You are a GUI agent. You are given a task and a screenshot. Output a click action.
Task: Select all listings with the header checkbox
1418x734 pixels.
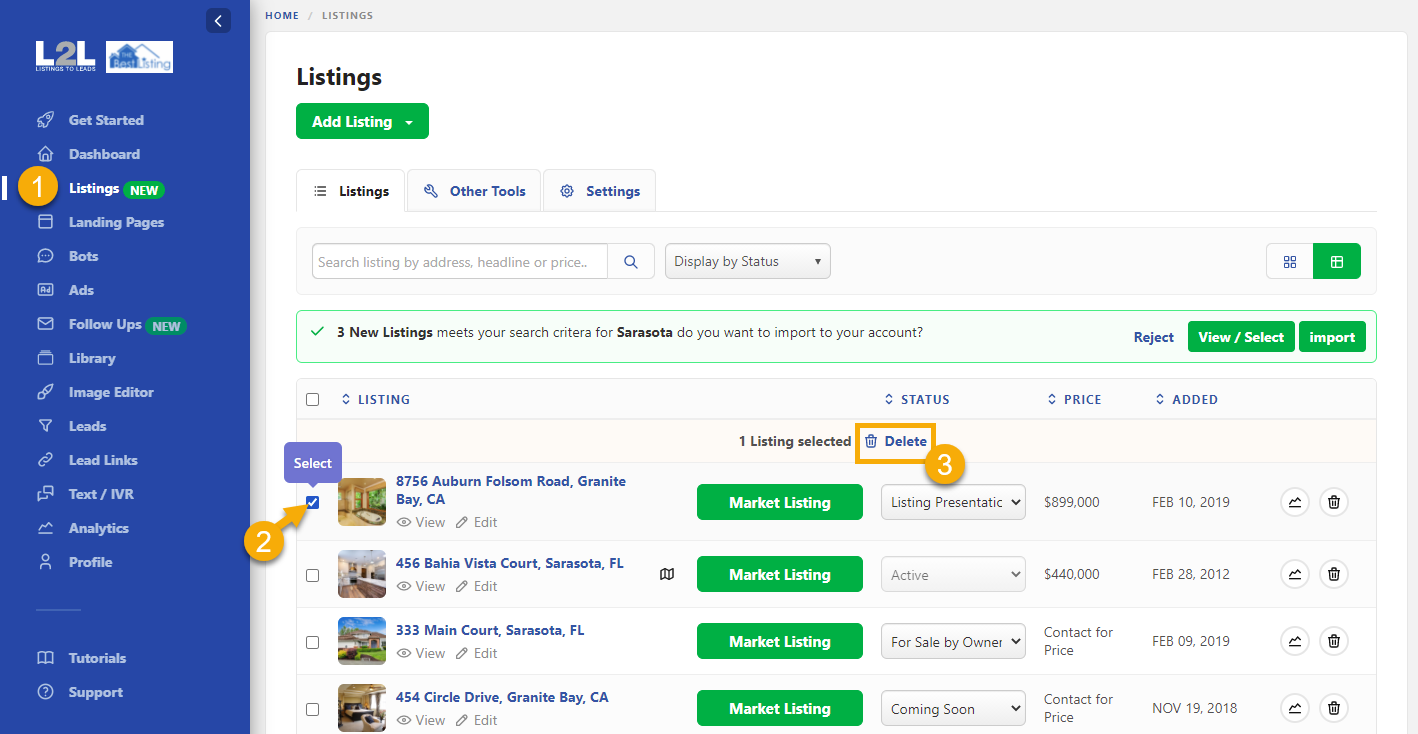312,399
